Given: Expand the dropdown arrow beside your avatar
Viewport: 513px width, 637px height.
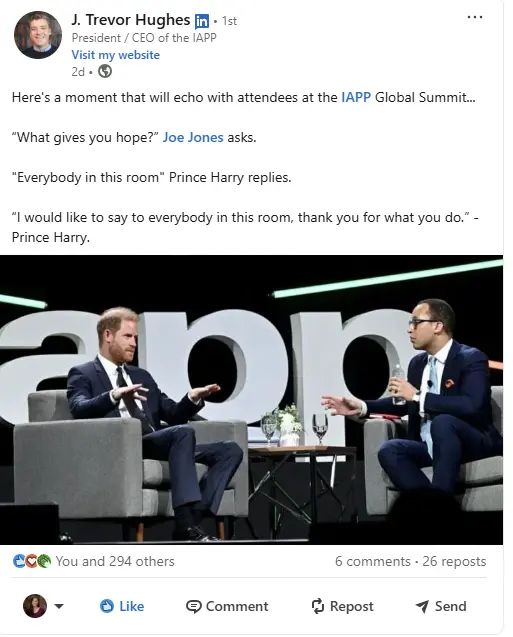Looking at the screenshot, I should pyautogui.click(x=59, y=606).
